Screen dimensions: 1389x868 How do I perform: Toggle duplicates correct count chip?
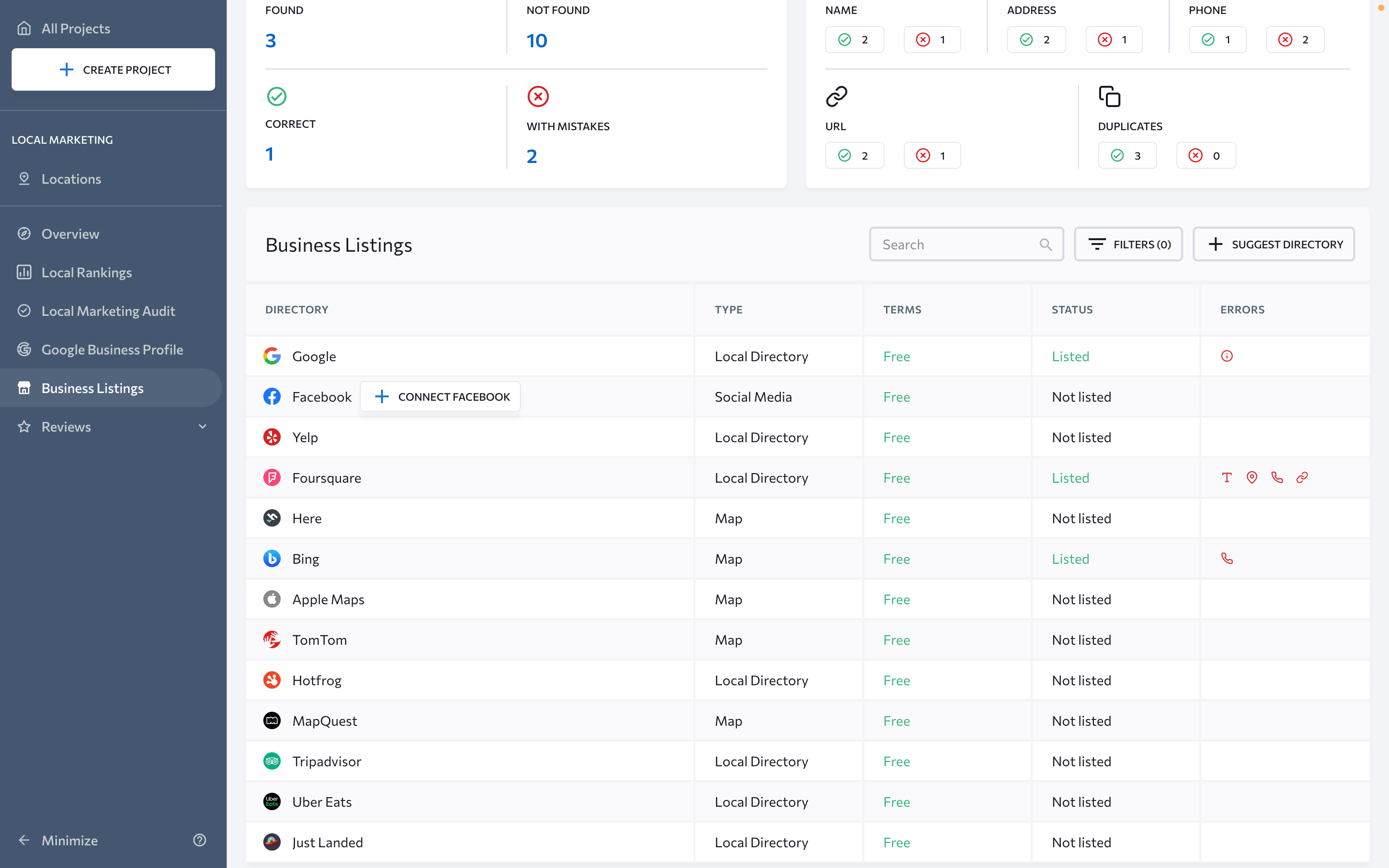(1127, 156)
